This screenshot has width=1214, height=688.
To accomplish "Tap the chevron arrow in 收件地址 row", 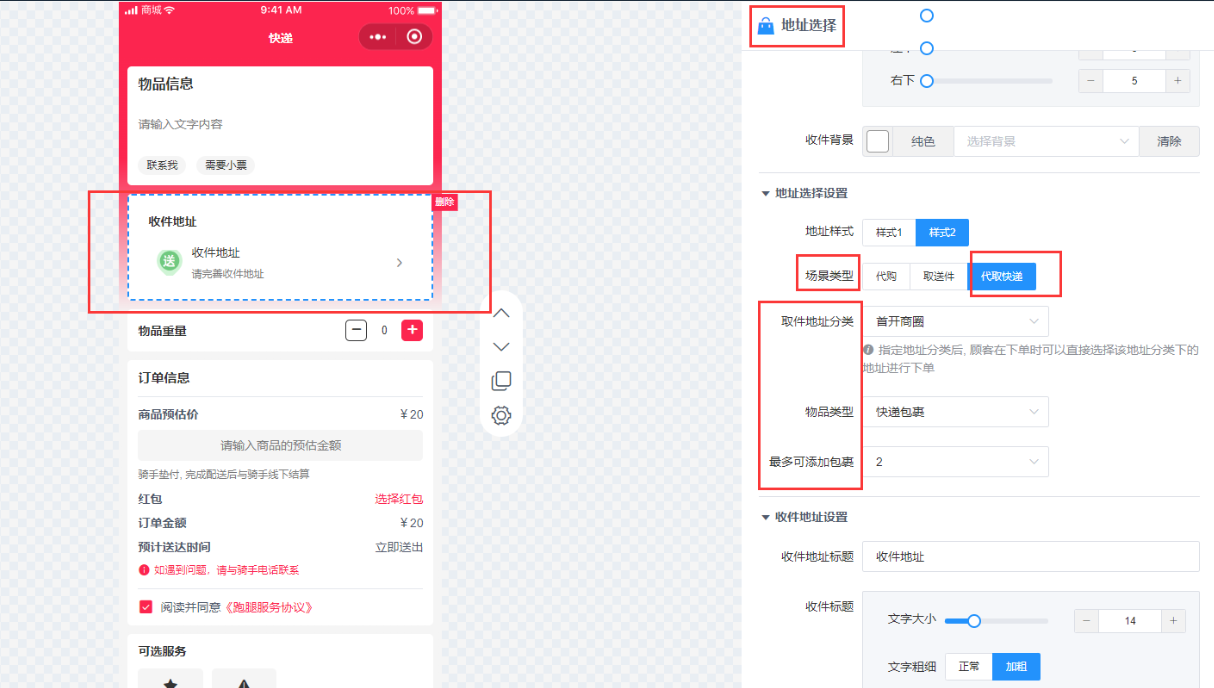I will coord(399,263).
